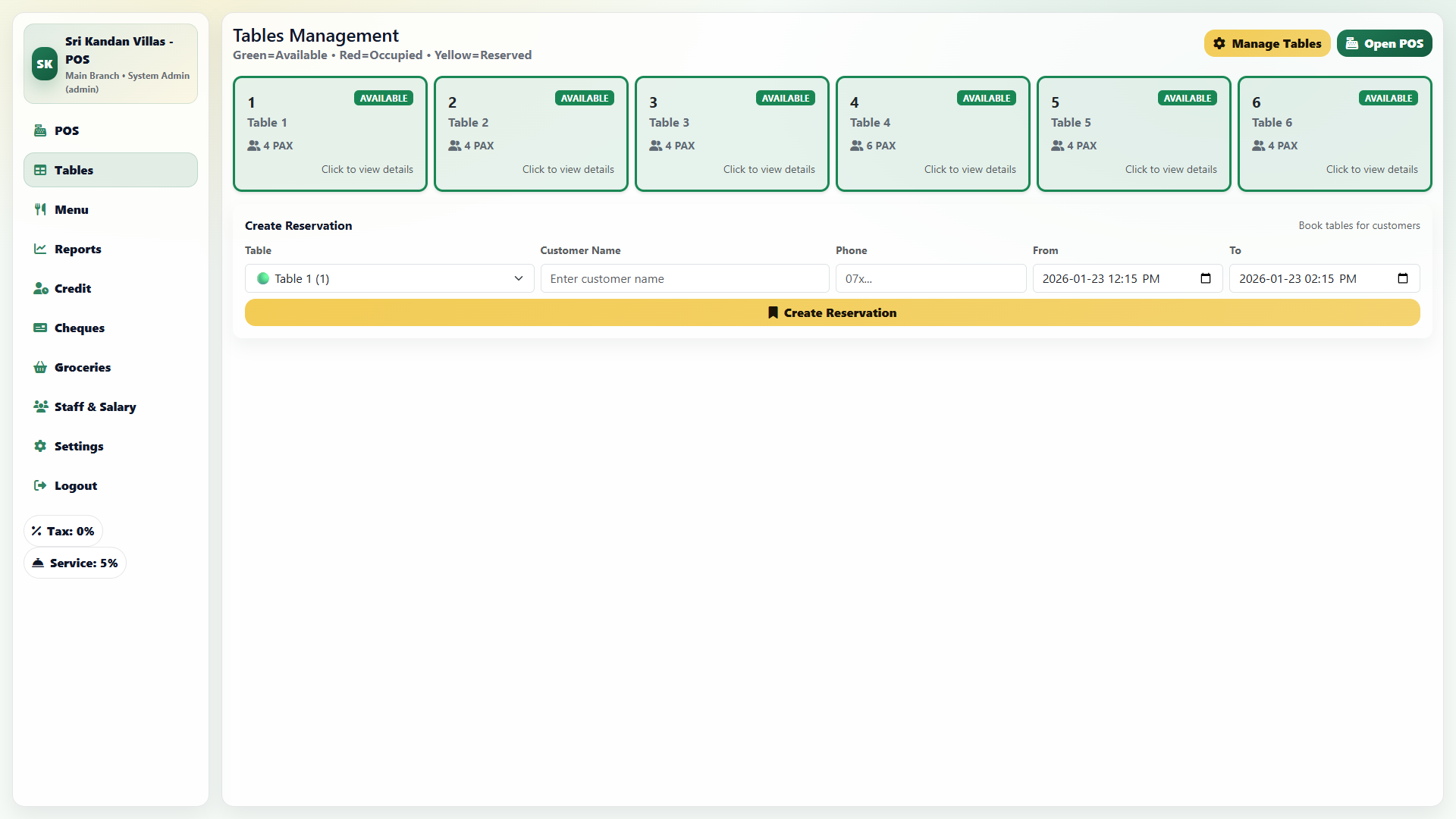Click into the Customer Name field
Viewport: 1456px width, 819px height.
[x=684, y=278]
